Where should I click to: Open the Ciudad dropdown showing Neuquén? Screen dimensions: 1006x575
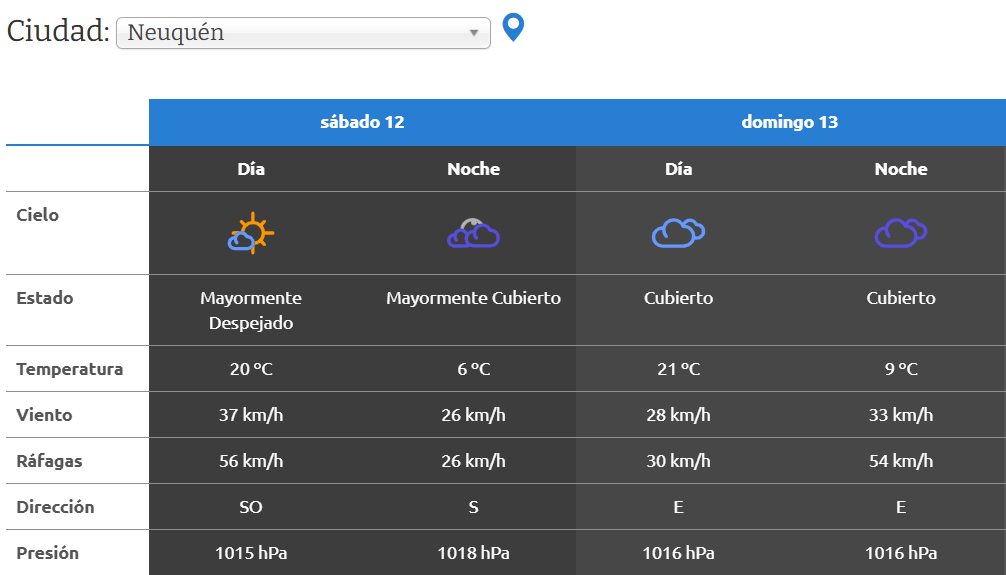(x=302, y=33)
